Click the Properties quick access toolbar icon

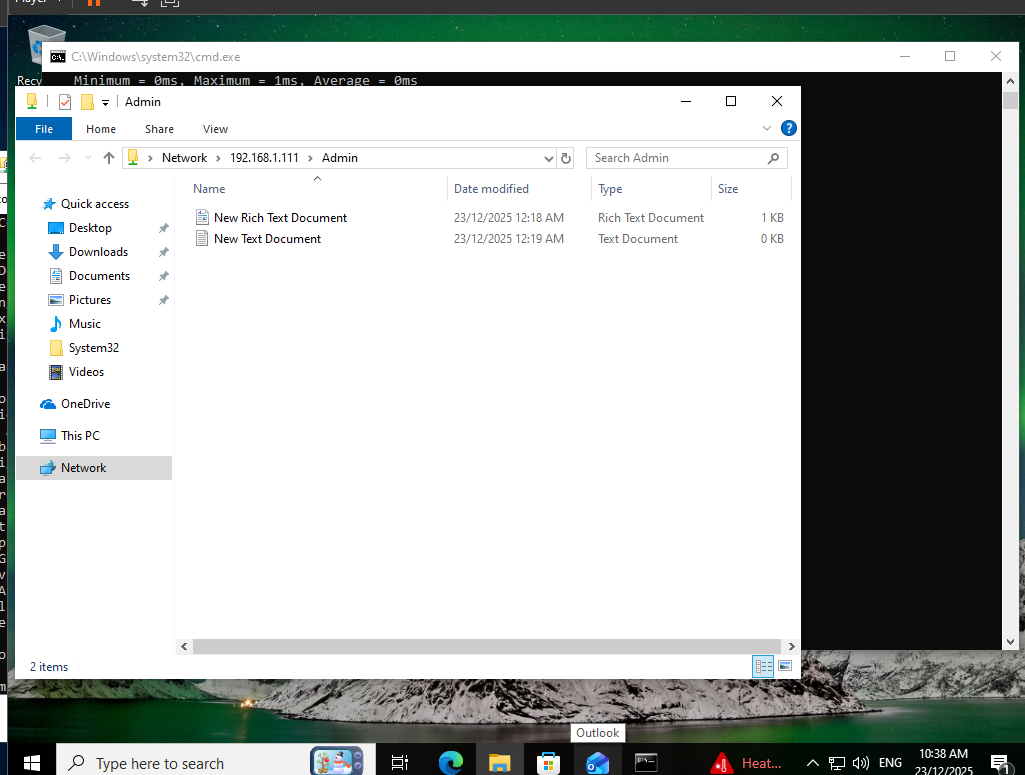(x=65, y=102)
